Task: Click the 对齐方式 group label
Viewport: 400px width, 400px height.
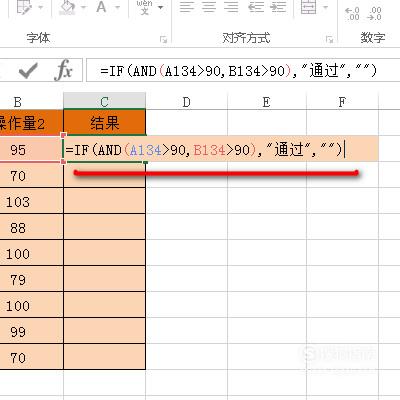Action: click(x=246, y=38)
